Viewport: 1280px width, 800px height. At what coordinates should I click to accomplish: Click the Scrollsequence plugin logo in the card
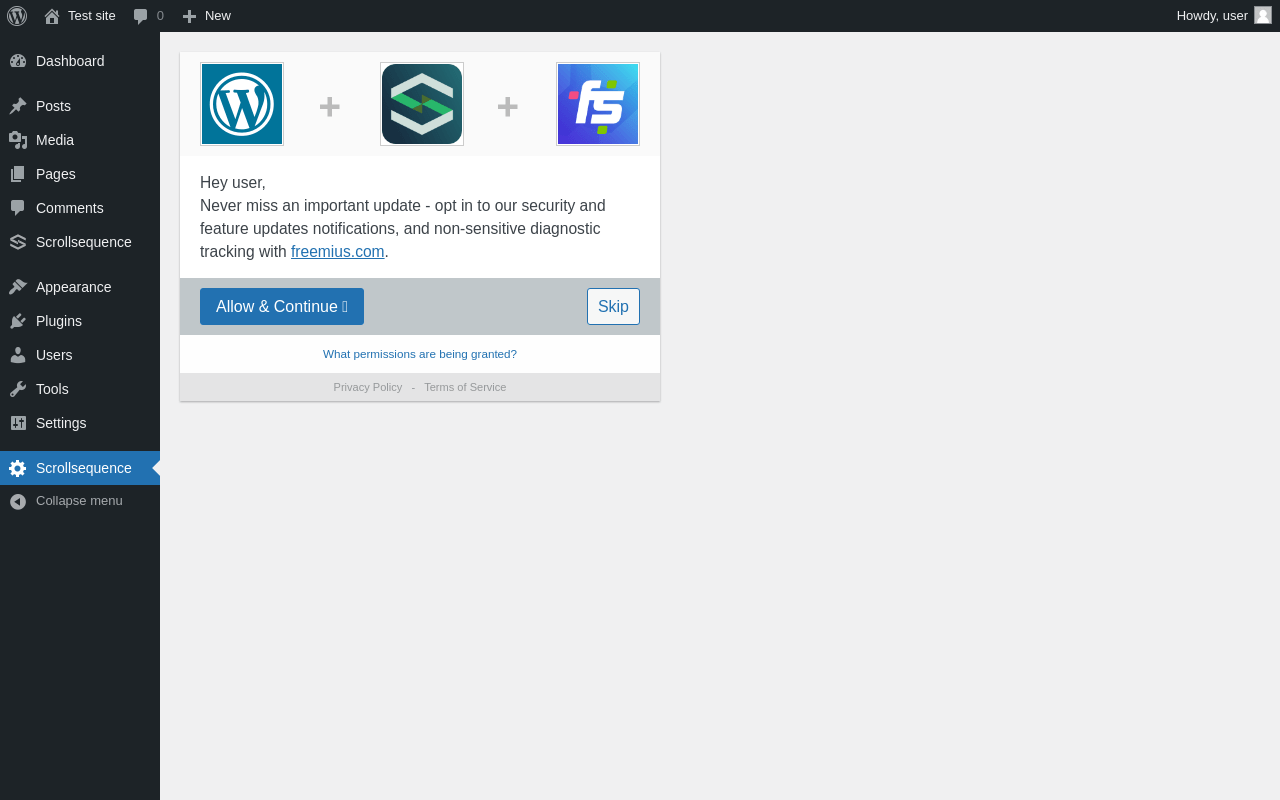point(422,104)
